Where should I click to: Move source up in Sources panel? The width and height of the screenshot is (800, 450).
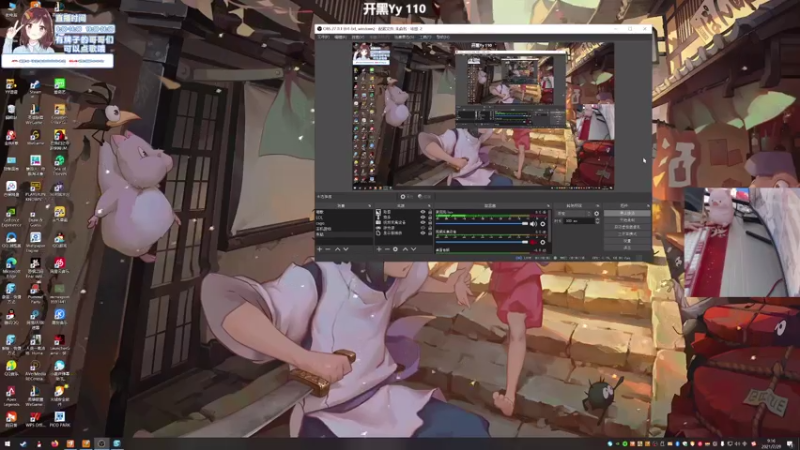coord(406,249)
